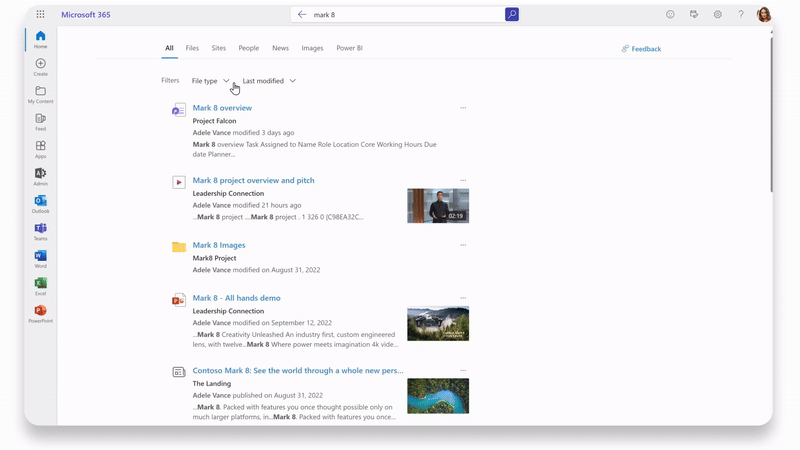Open more options for Mark 8 overview
This screenshot has height=450, width=800.
coord(463,108)
